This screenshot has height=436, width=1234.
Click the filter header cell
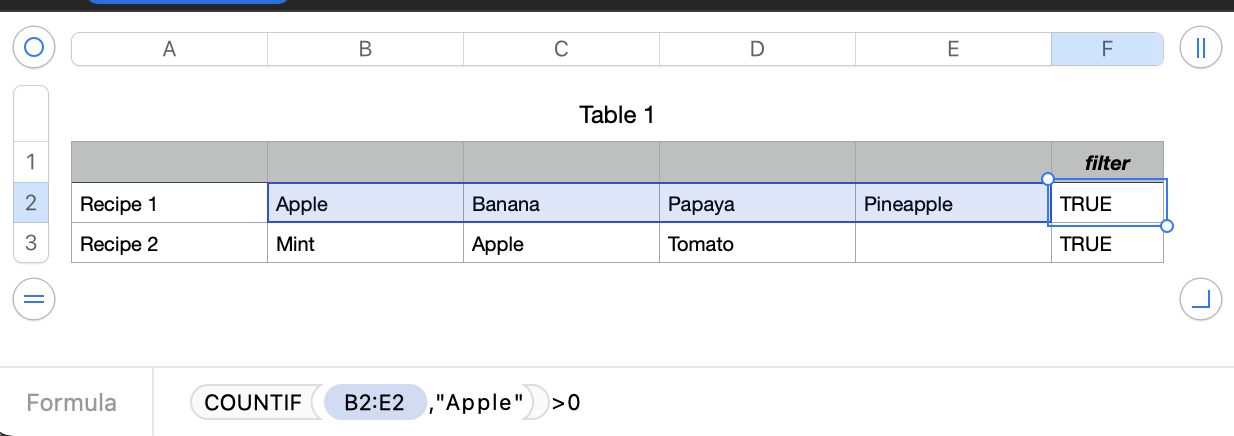coord(1107,162)
